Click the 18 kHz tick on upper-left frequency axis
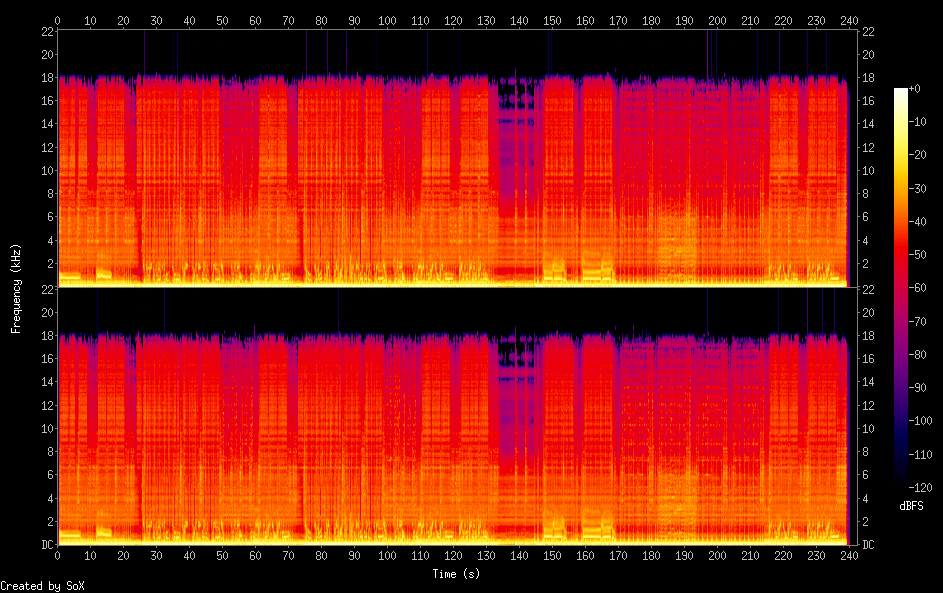Viewport: 943px width, 593px height. point(47,77)
